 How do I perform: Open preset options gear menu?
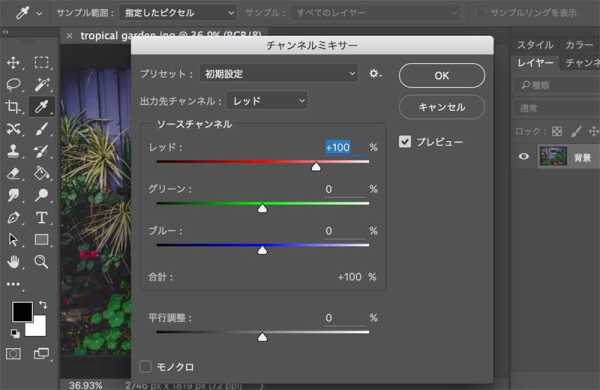(x=375, y=73)
